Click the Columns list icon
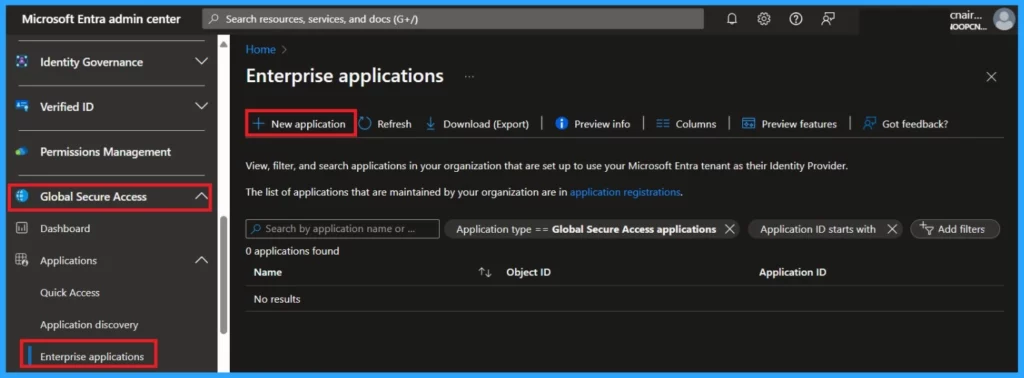Screen dimensions: 1024x378 coord(663,123)
